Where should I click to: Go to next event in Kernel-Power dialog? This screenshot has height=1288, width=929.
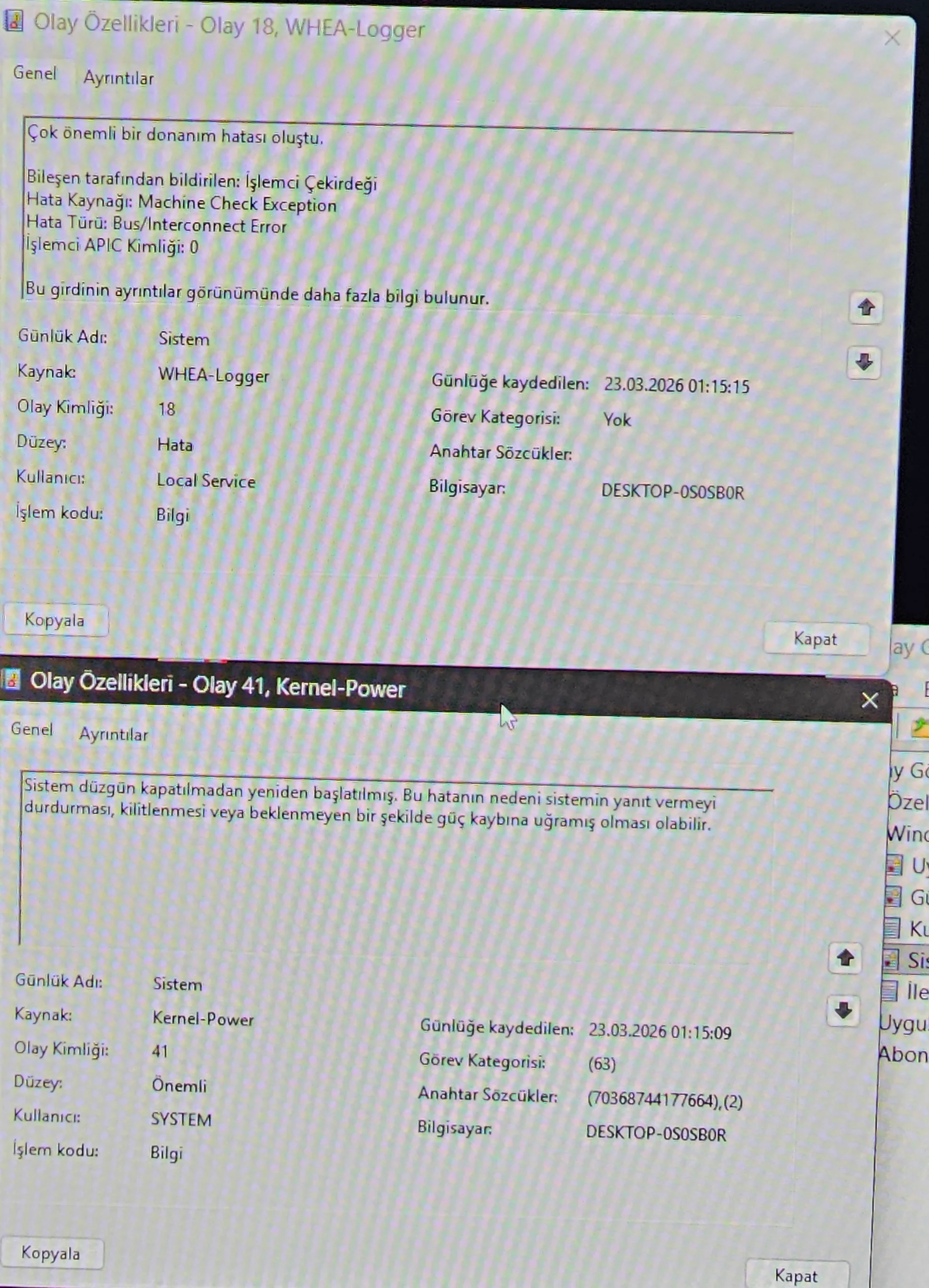(843, 1010)
